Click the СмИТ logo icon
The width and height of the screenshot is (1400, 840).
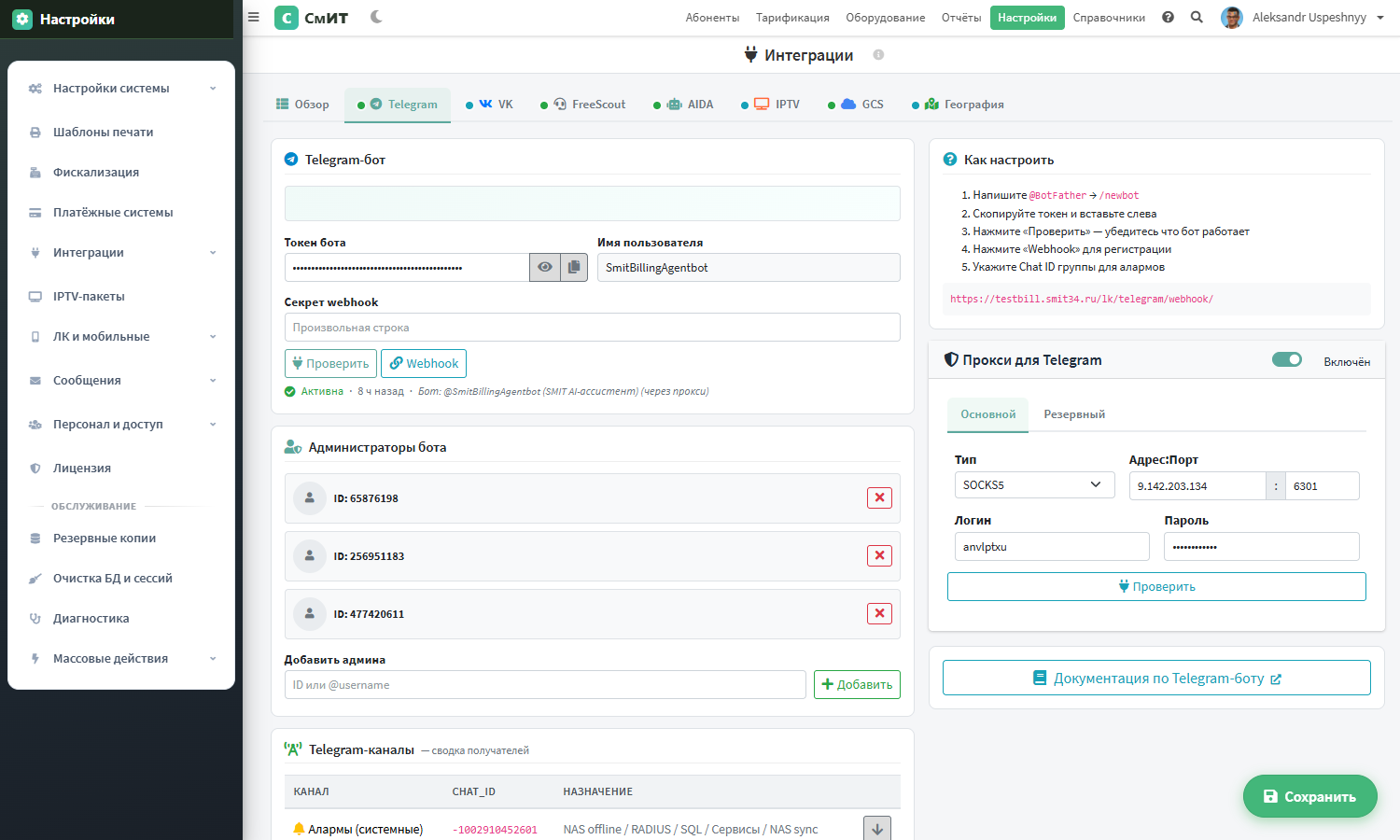click(287, 18)
